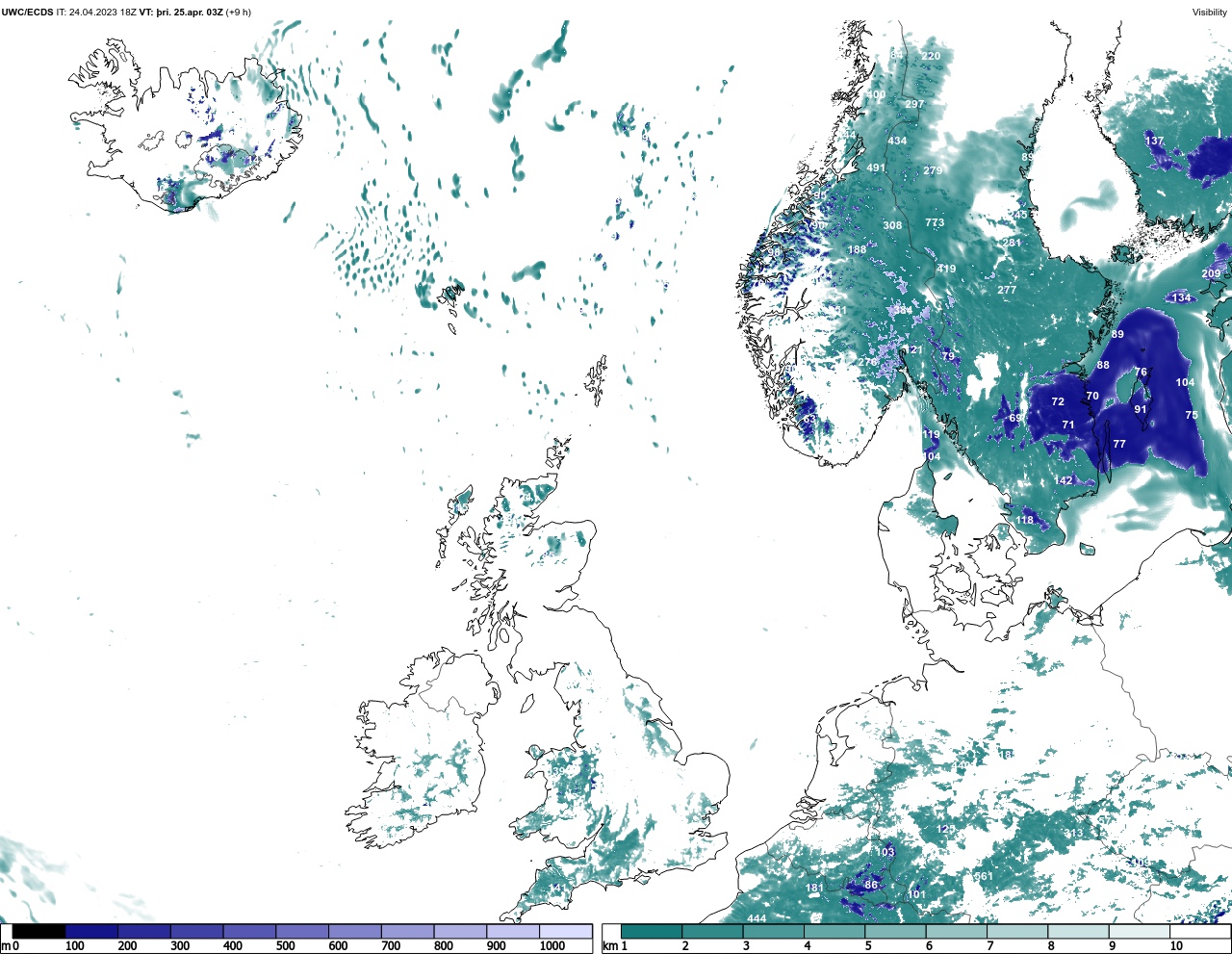The height and width of the screenshot is (954, 1232).
Task: Click map value '281'
Action: tap(1012, 243)
